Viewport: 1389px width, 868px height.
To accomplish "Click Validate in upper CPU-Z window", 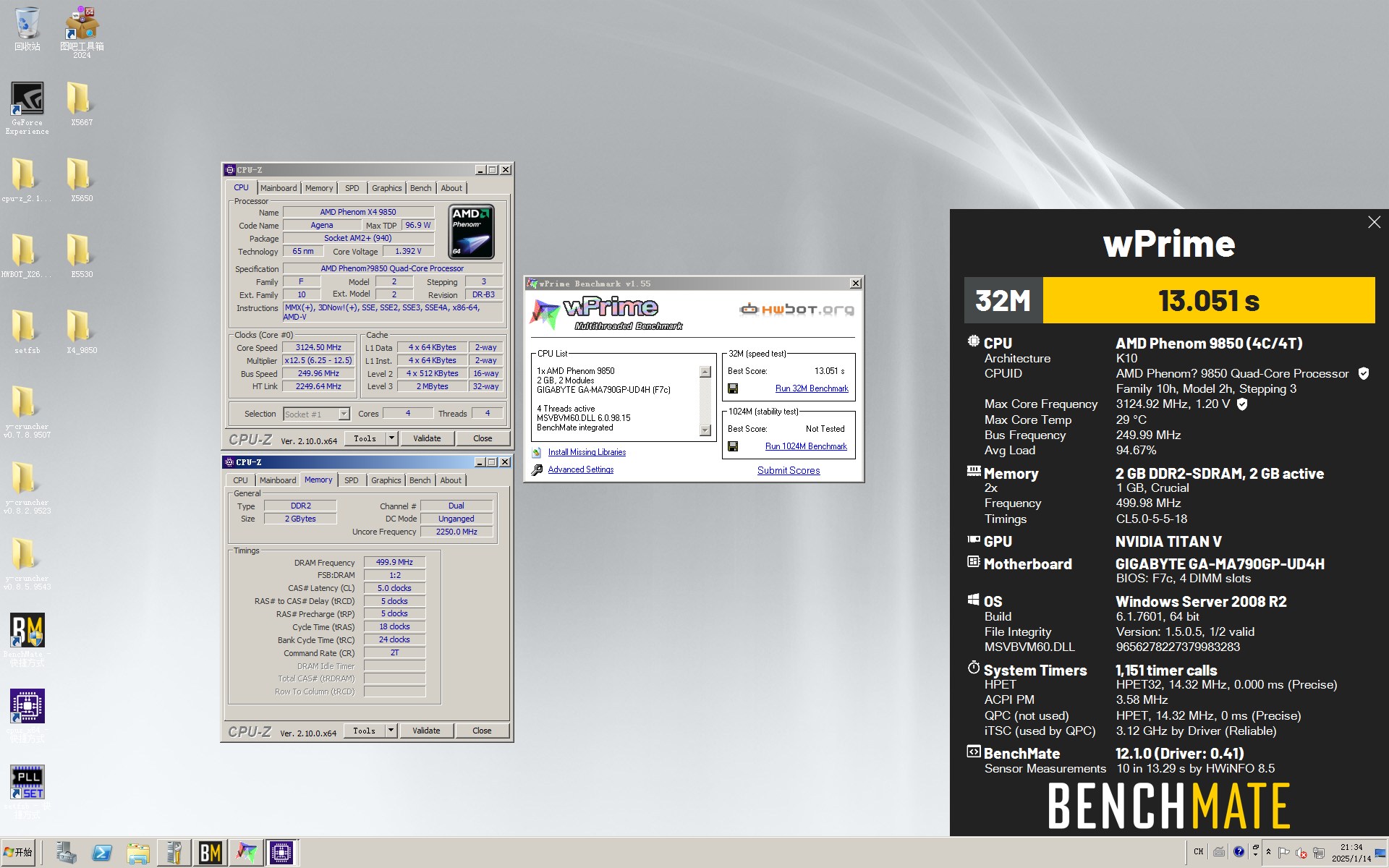I will 427,438.
